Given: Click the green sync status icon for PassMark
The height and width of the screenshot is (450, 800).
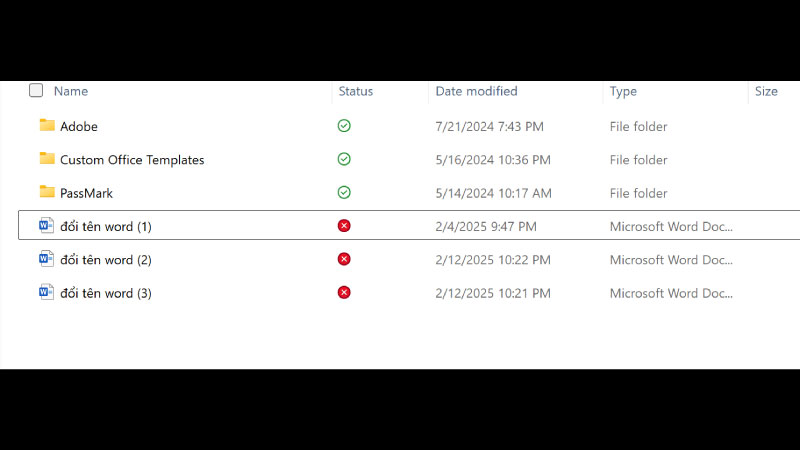Looking at the screenshot, I should (x=344, y=192).
